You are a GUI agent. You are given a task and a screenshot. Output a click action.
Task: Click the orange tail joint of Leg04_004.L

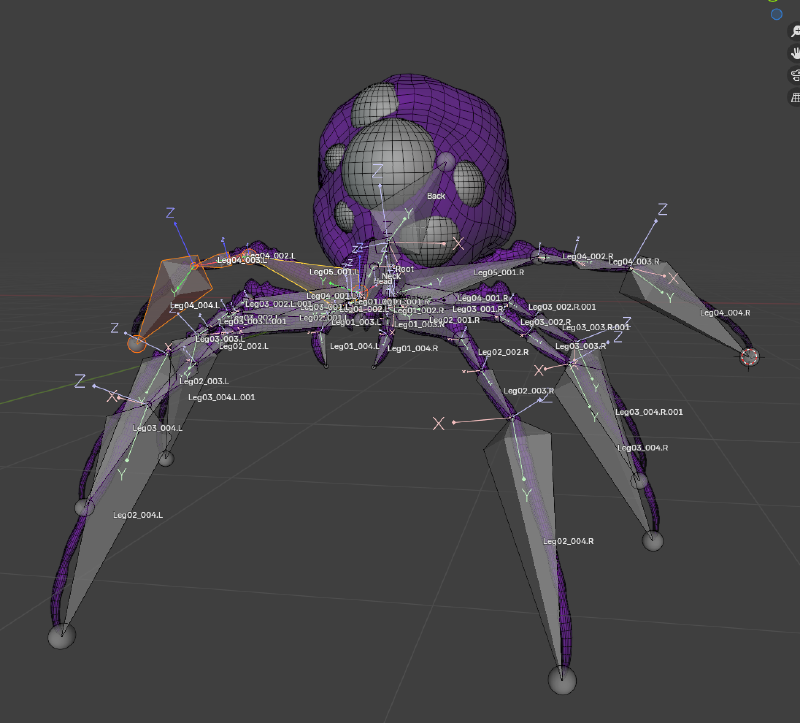click(x=136, y=344)
